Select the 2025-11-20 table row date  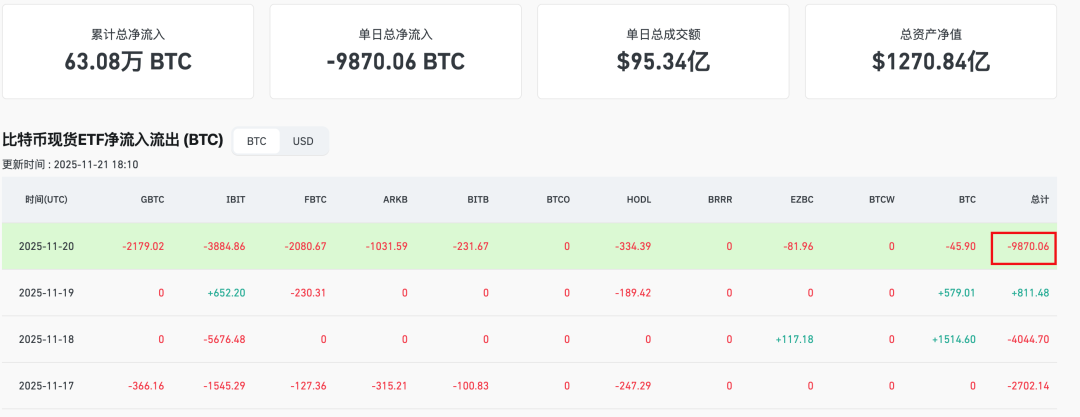46,246
